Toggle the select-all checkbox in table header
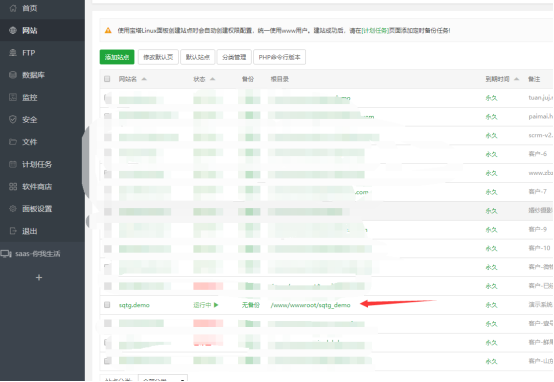Viewport: 554px width, 382px height. point(107,79)
